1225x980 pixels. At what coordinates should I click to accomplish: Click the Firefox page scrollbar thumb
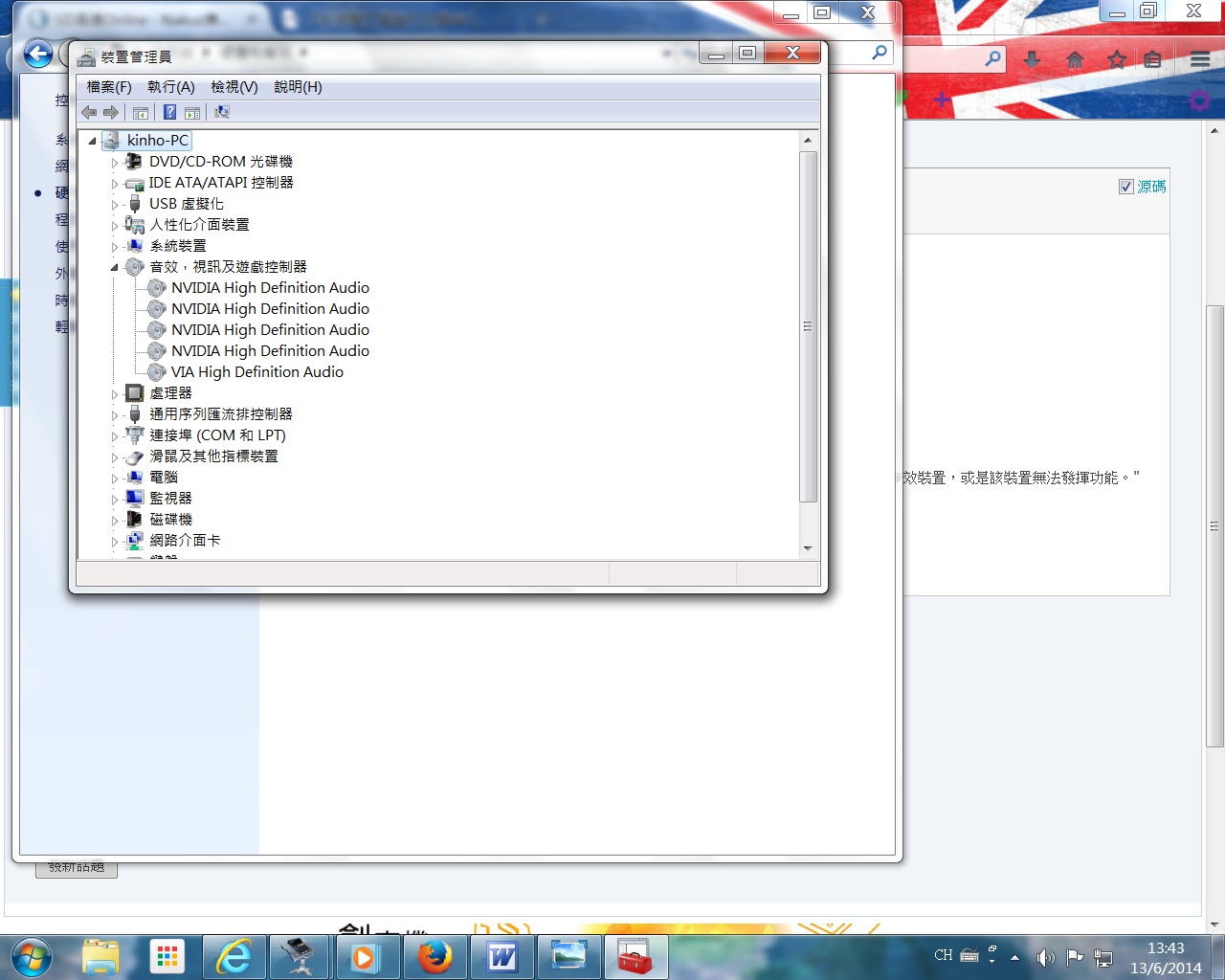pyautogui.click(x=1214, y=526)
